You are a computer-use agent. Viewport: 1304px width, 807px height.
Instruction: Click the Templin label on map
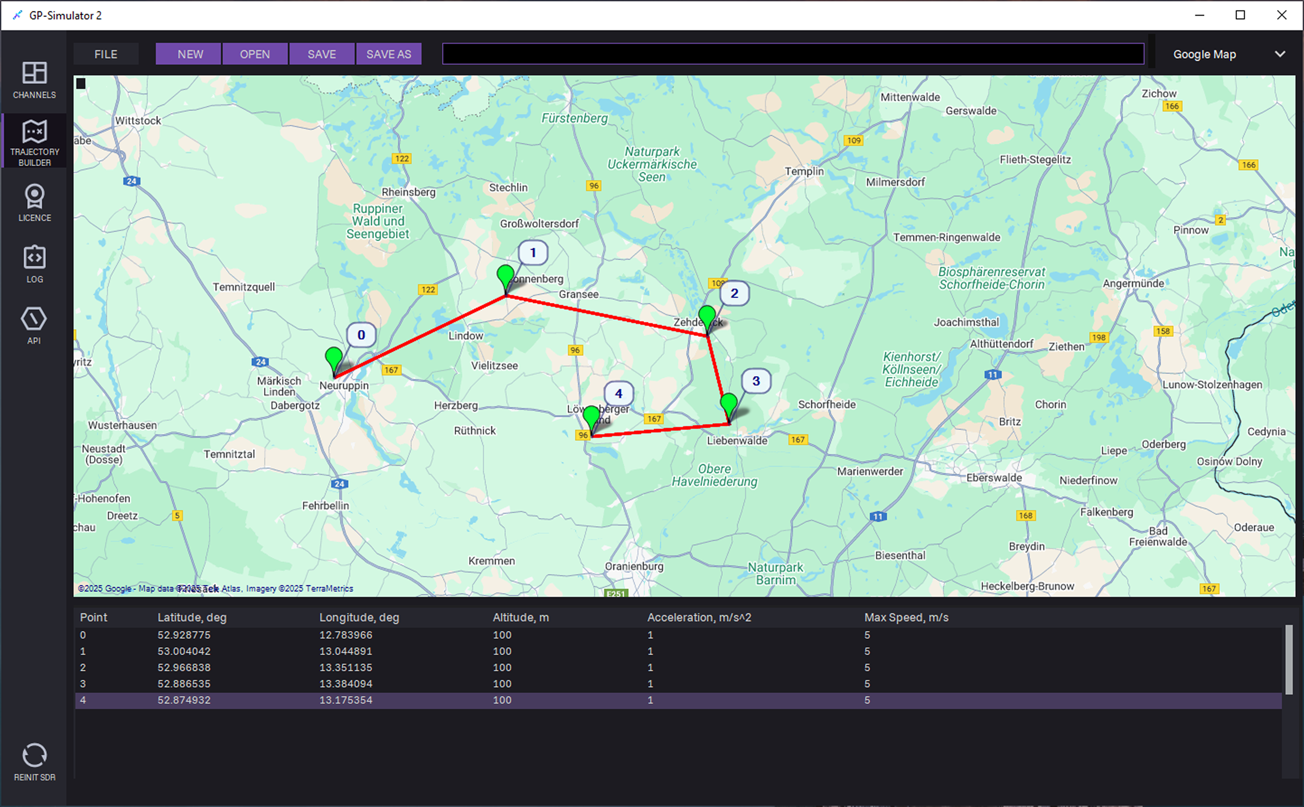point(805,171)
